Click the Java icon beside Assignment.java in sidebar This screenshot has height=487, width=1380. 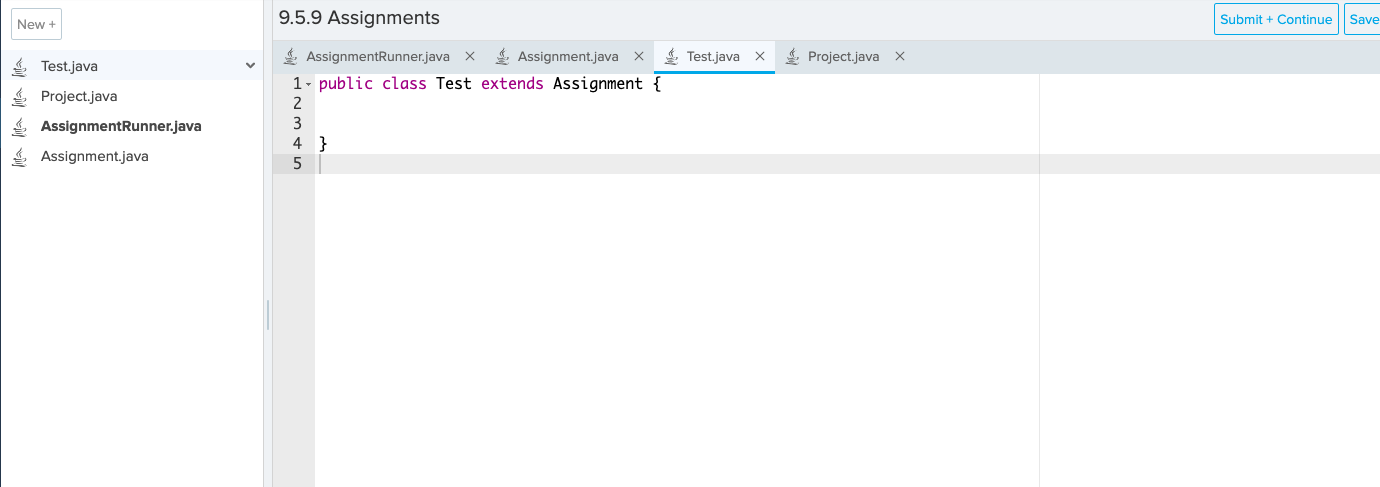click(19, 156)
